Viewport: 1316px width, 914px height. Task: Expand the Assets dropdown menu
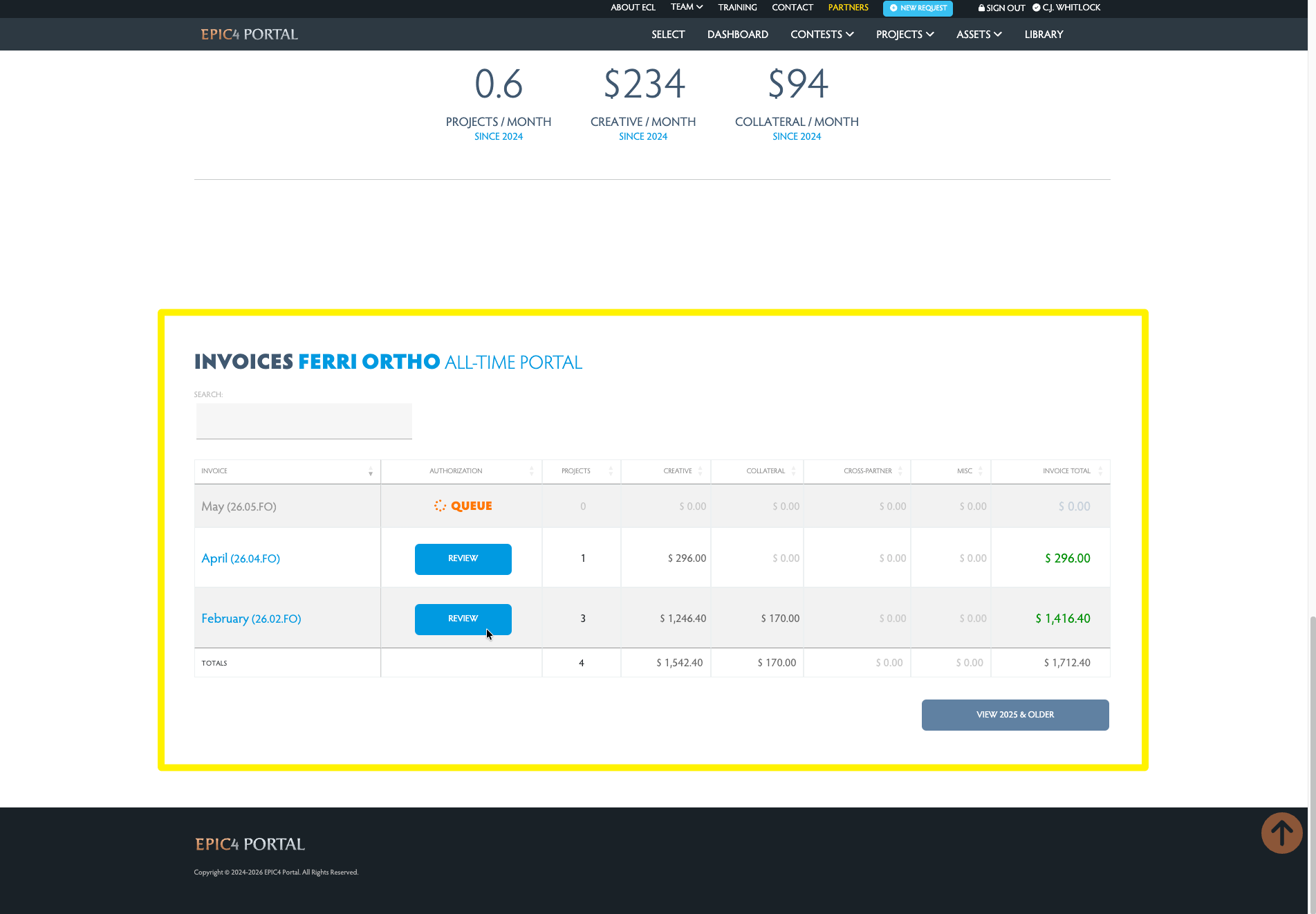click(x=979, y=35)
